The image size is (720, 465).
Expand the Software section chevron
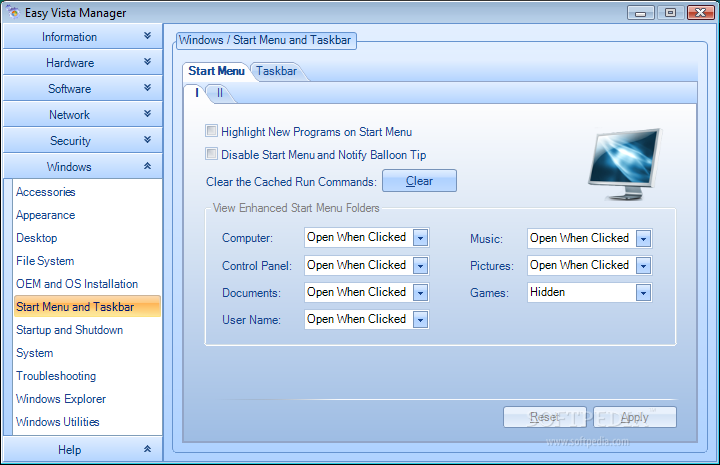click(147, 88)
